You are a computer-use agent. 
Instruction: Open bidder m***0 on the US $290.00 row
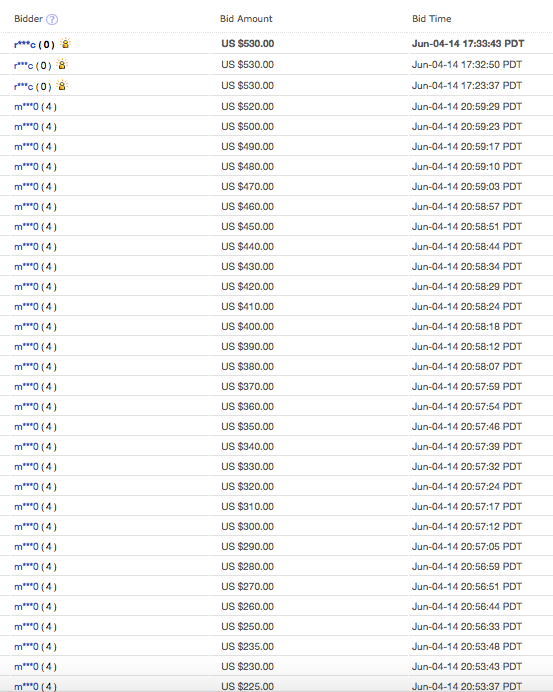[x=26, y=547]
